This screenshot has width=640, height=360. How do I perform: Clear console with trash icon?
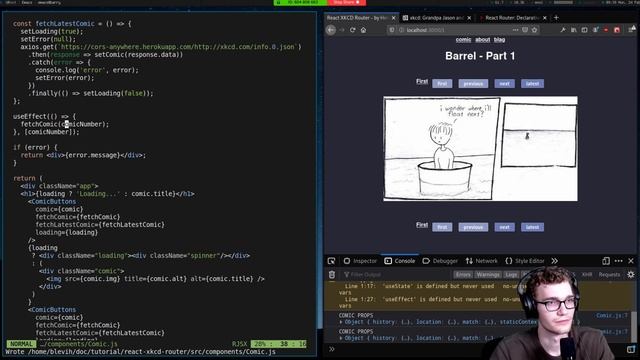pyautogui.click(x=332, y=275)
